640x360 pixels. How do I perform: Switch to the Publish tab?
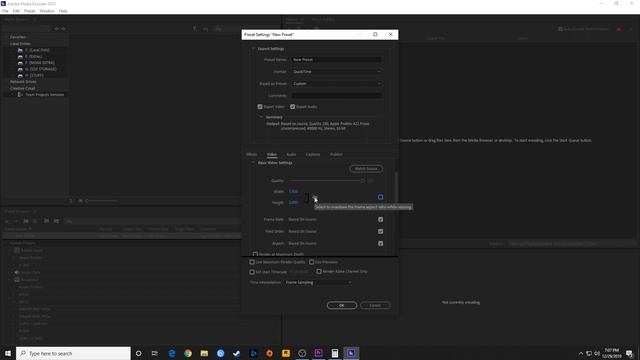336,154
